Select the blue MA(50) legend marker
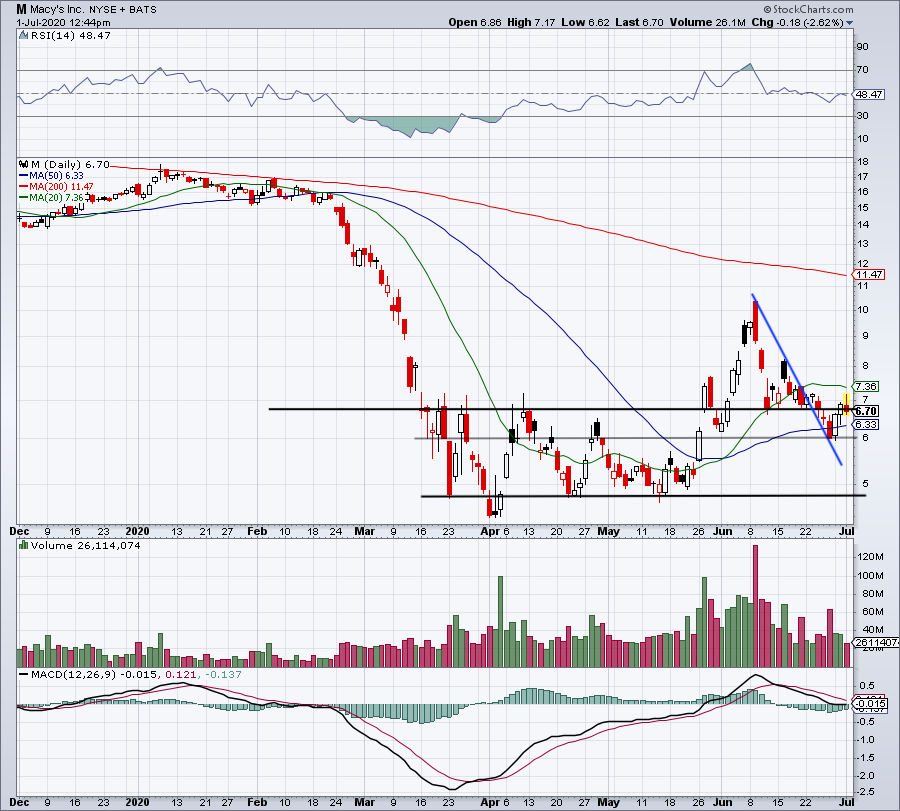The height and width of the screenshot is (811, 900). [22, 176]
